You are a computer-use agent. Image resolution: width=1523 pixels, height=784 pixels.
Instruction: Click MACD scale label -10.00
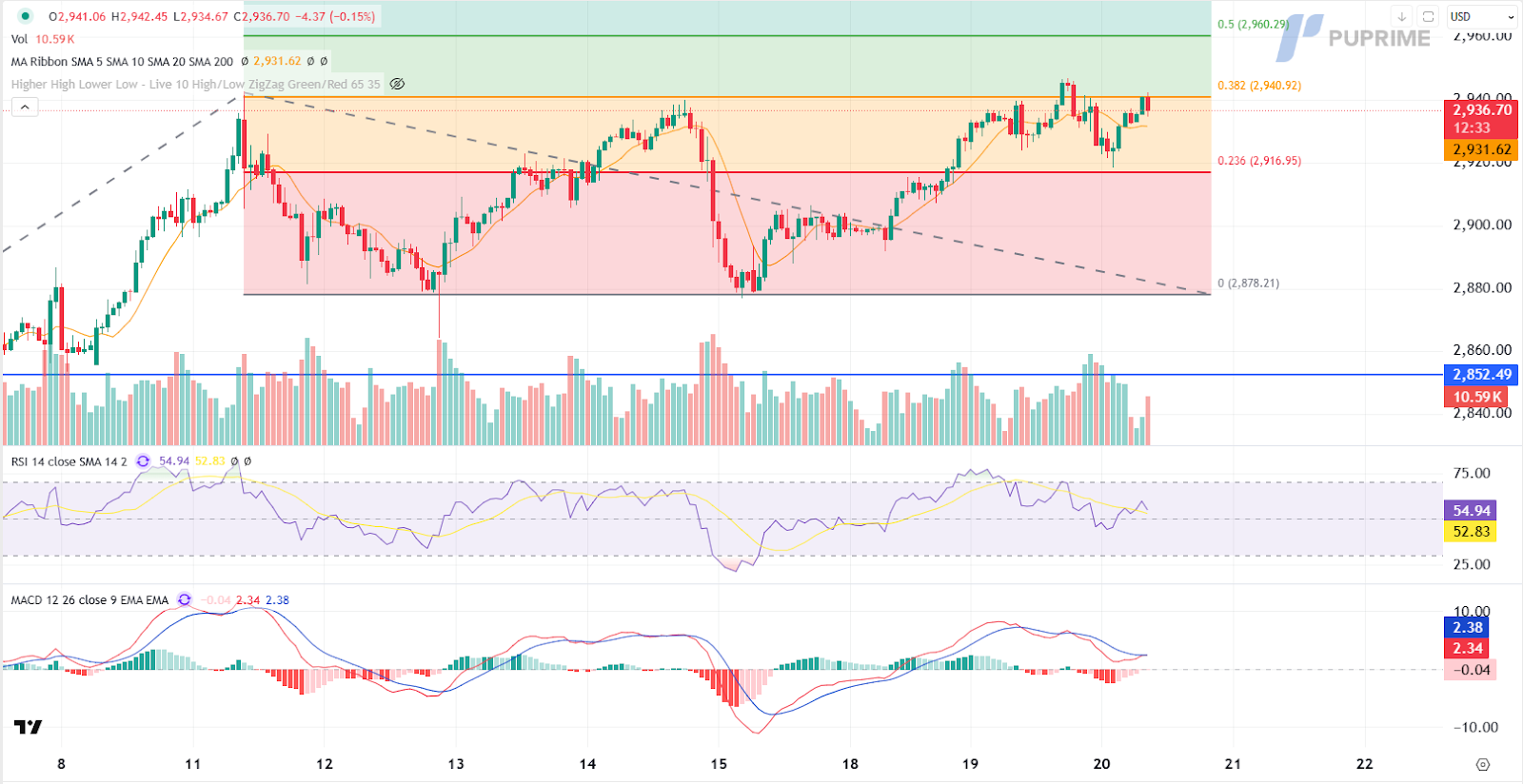1475,728
